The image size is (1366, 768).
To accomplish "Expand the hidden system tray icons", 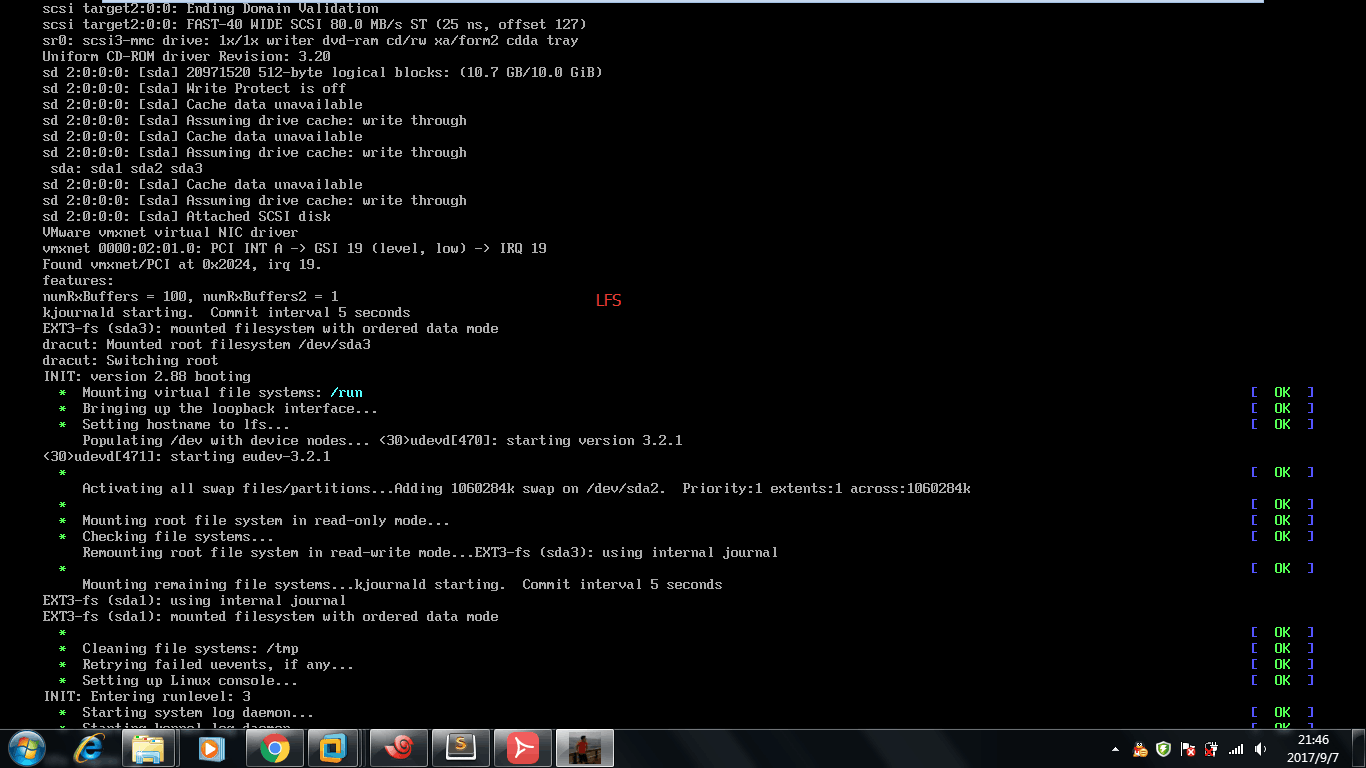I will click(x=1116, y=749).
